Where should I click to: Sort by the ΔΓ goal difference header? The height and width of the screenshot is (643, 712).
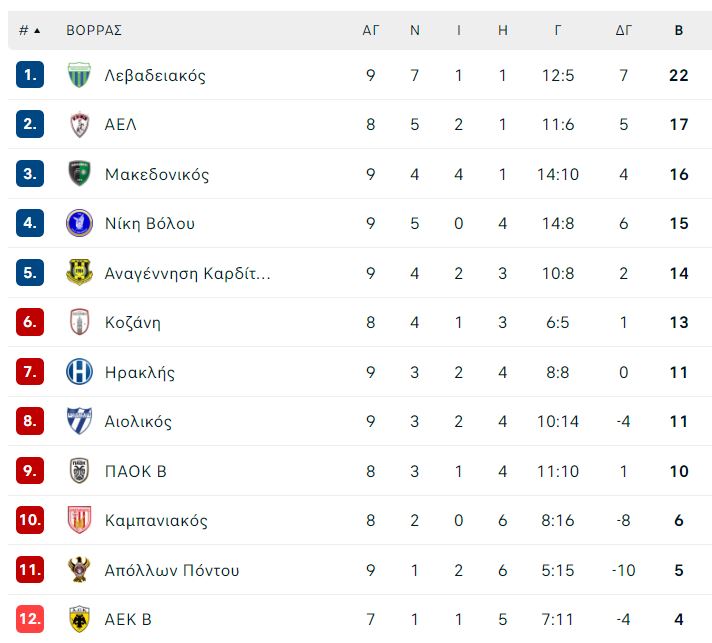[623, 30]
